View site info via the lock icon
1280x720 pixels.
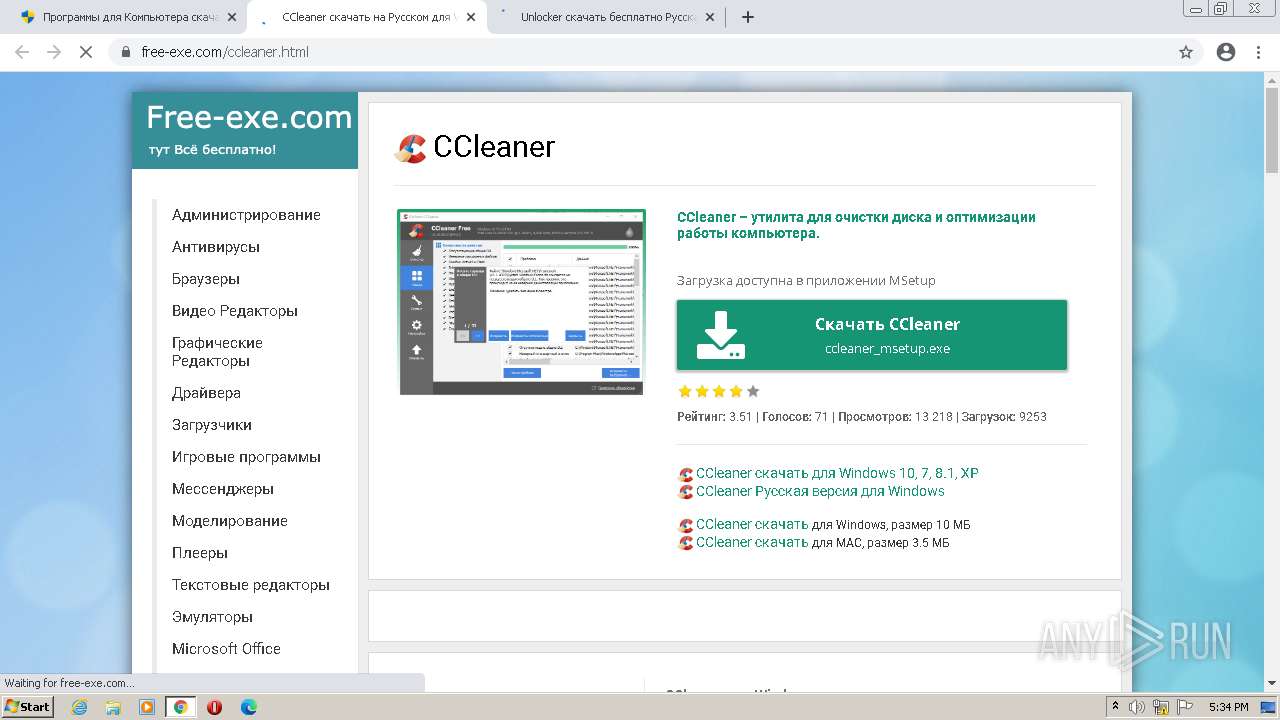[x=125, y=52]
